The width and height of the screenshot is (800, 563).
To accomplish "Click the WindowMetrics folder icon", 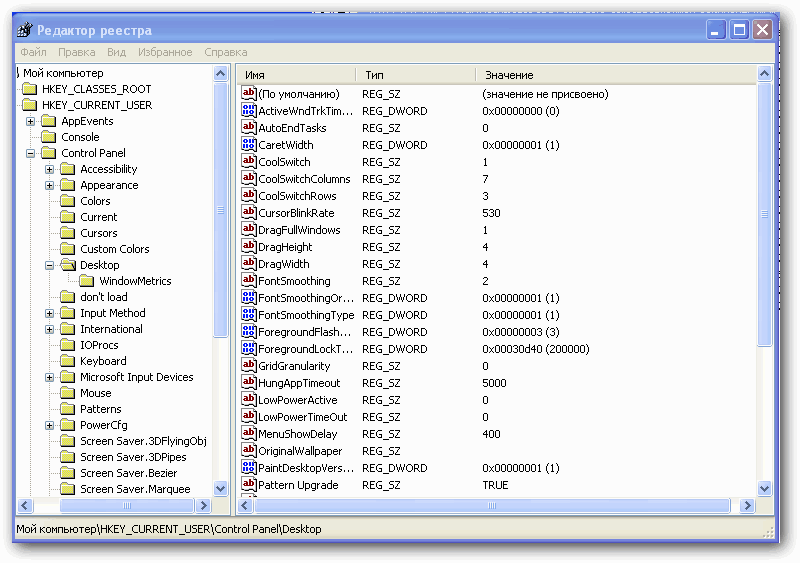I will pyautogui.click(x=87, y=281).
